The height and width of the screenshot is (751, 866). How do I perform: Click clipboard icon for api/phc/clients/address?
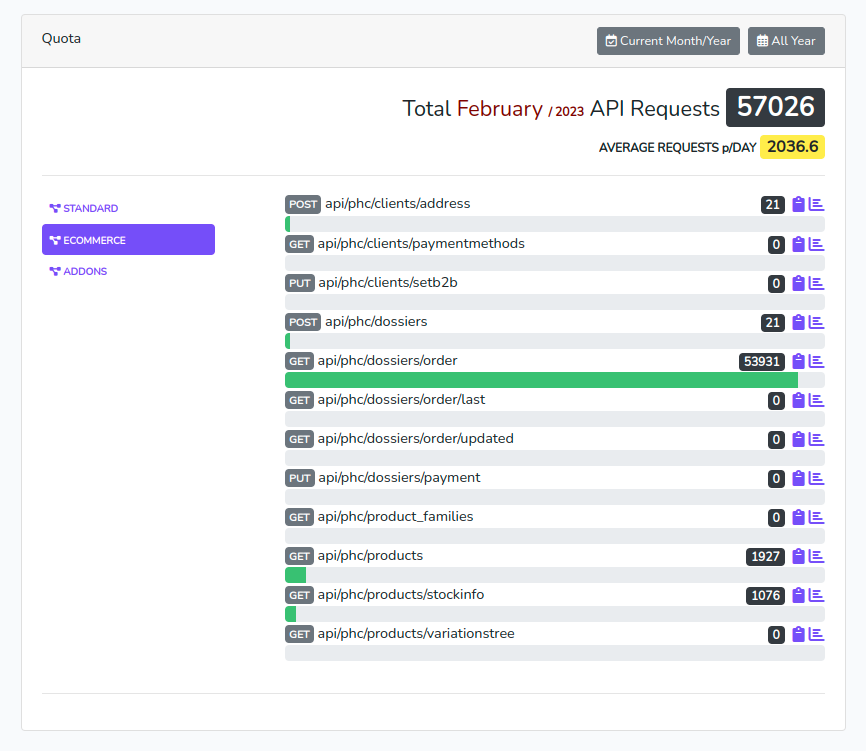pos(798,205)
